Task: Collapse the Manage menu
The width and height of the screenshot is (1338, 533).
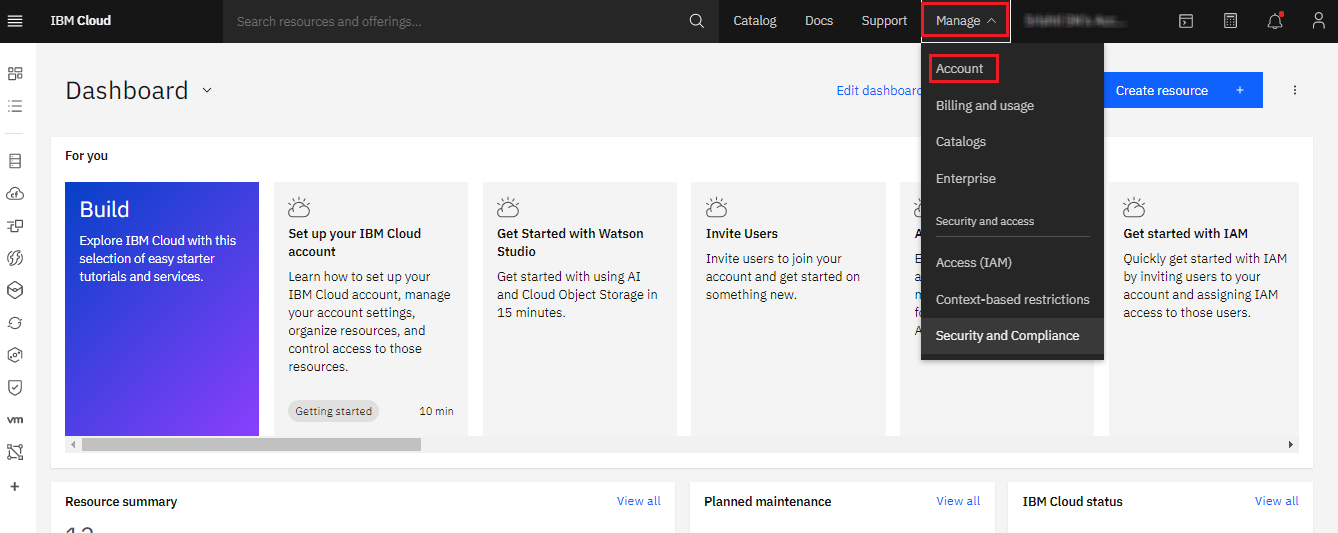Action: coord(965,21)
